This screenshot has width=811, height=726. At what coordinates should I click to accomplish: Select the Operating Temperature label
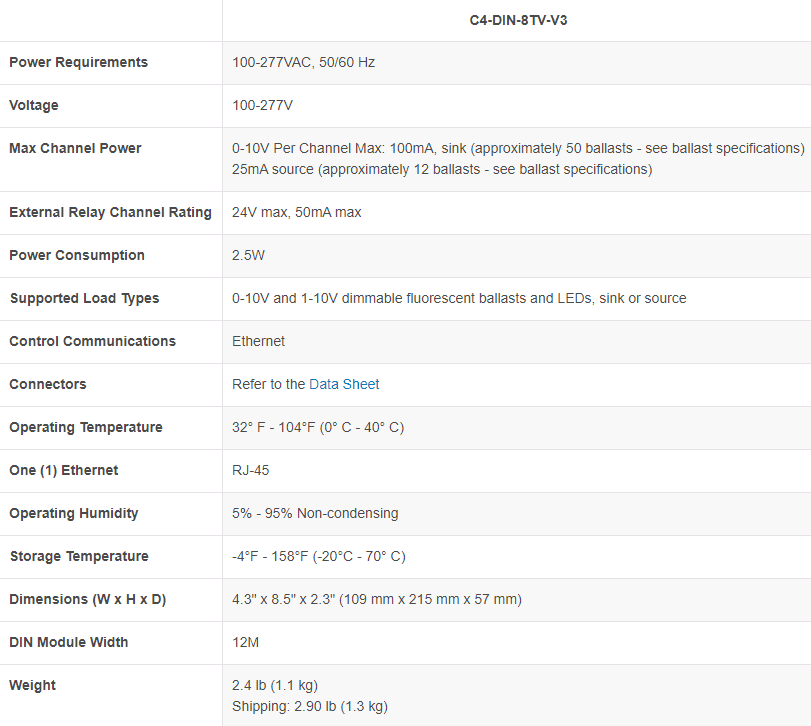pos(85,427)
